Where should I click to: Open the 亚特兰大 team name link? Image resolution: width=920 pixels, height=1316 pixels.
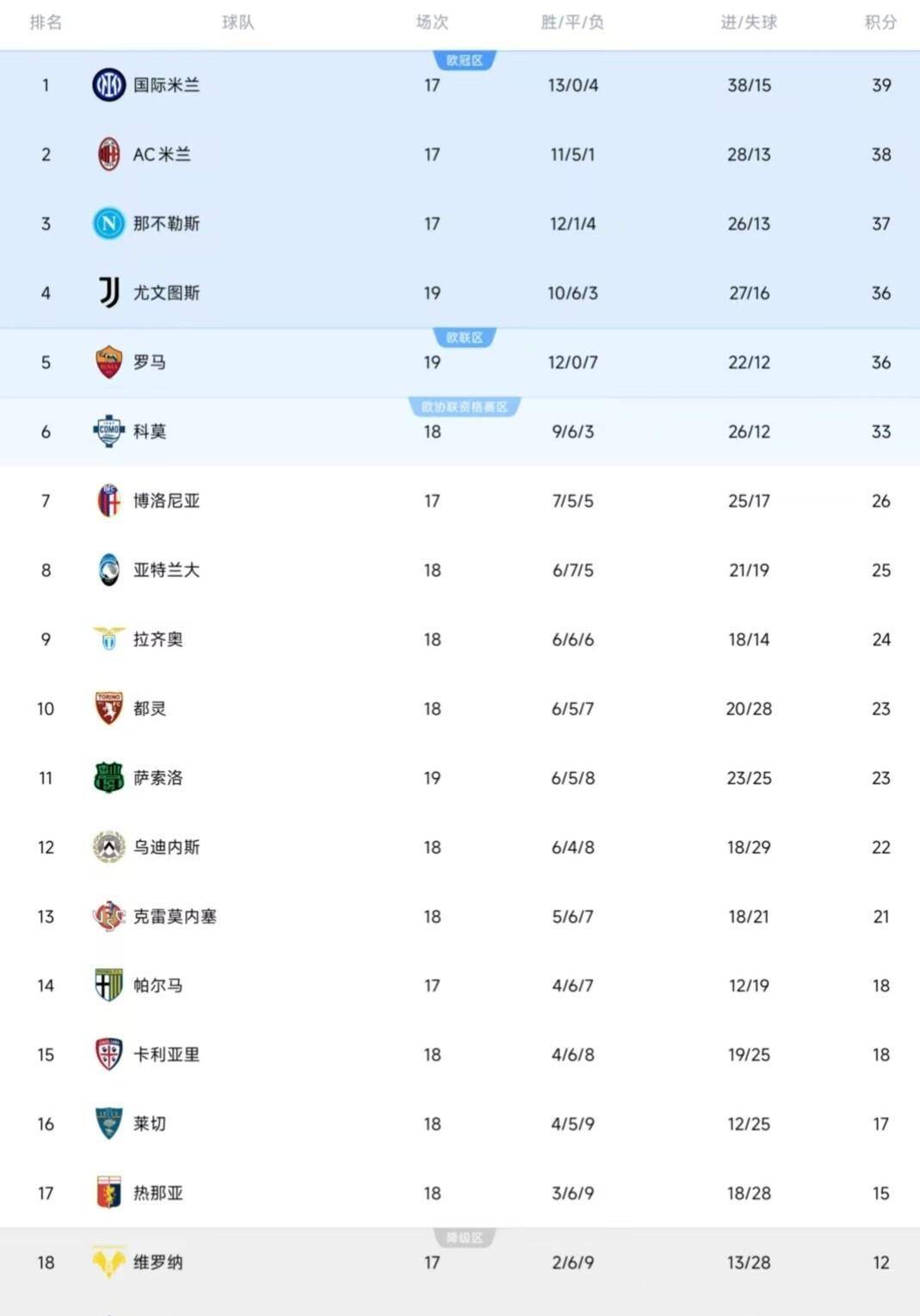coord(166,571)
